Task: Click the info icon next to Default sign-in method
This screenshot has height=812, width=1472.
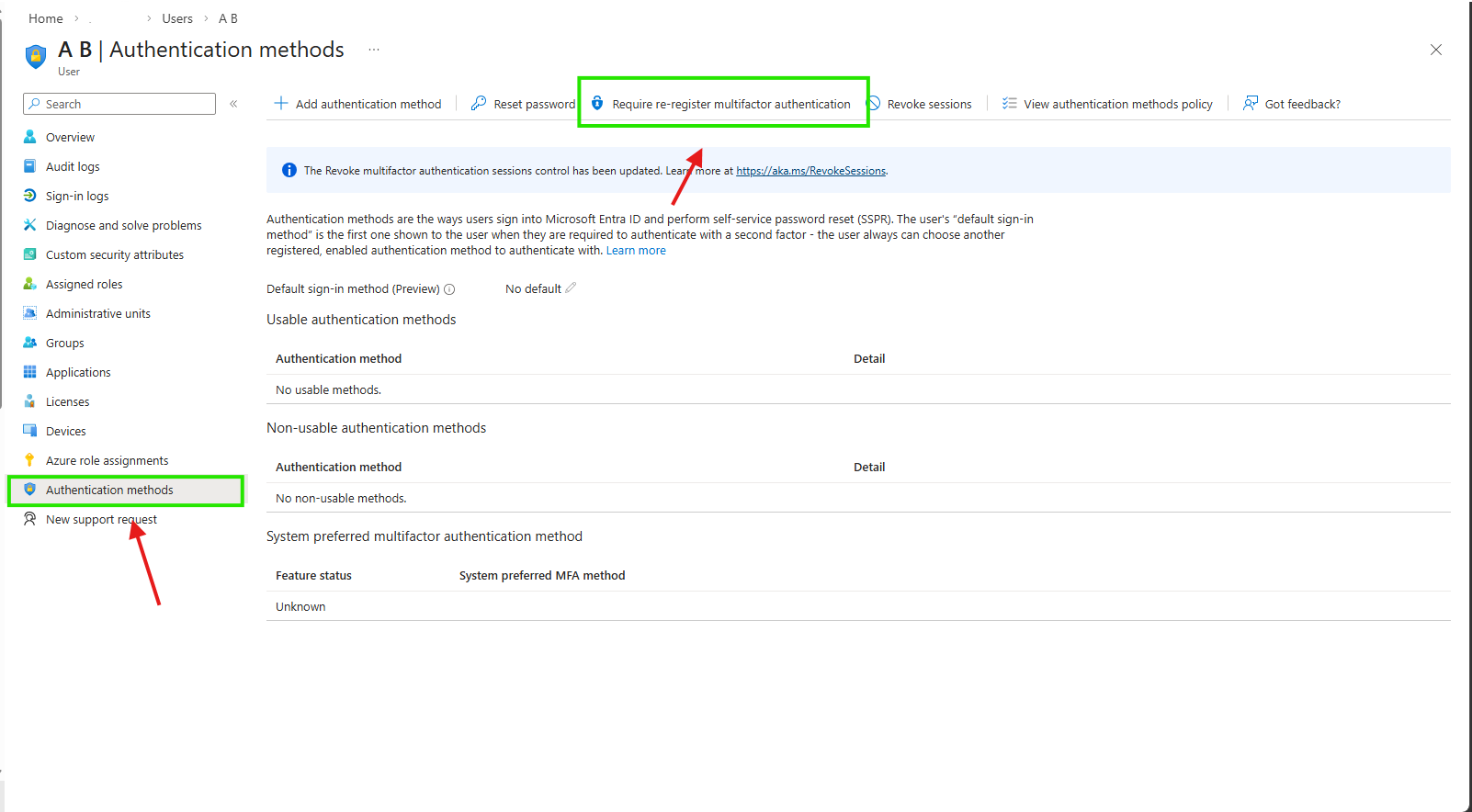Action: tap(449, 289)
